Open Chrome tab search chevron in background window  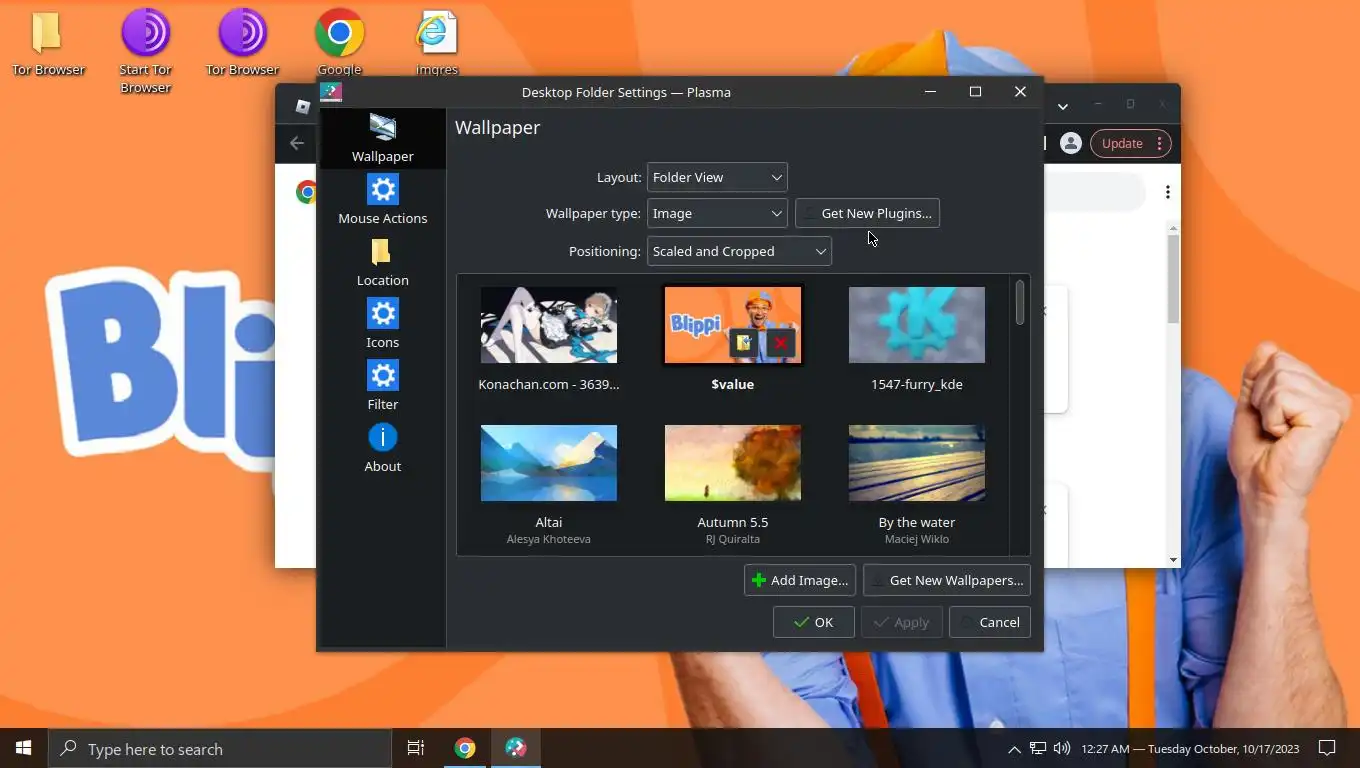click(1063, 105)
